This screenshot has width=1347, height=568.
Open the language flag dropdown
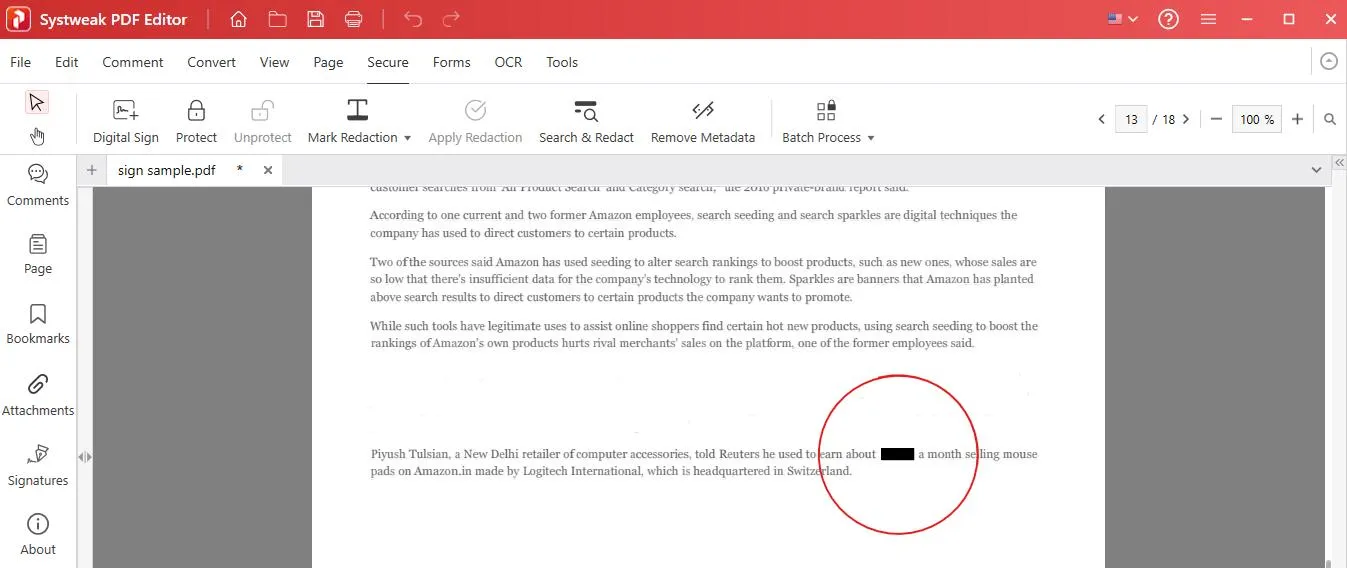[x=1123, y=19]
